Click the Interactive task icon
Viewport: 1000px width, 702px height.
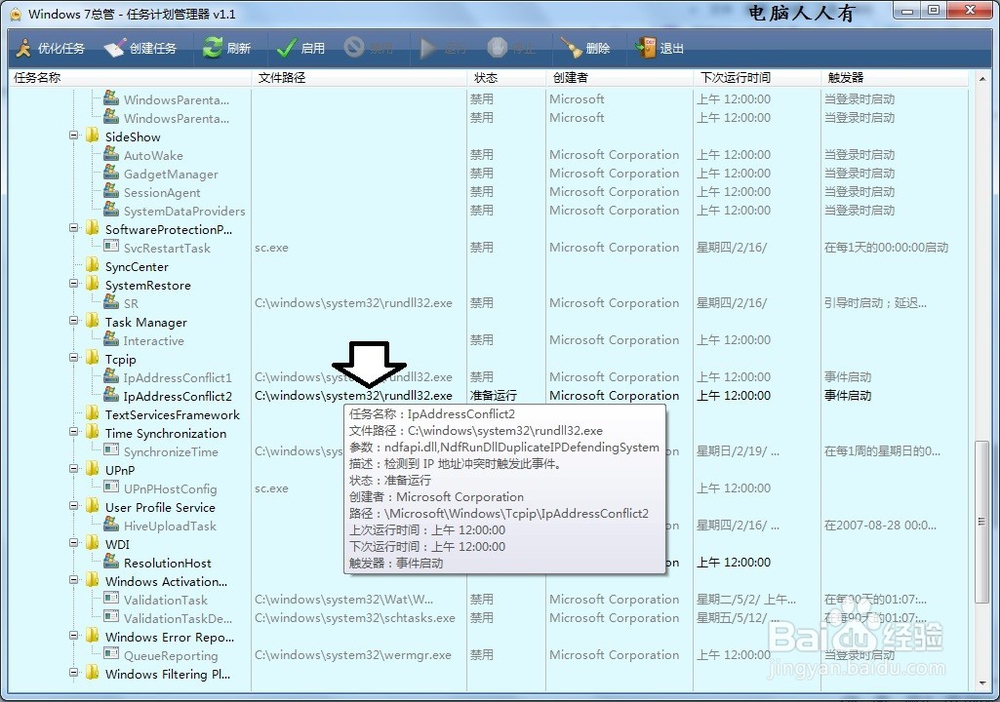pos(111,339)
